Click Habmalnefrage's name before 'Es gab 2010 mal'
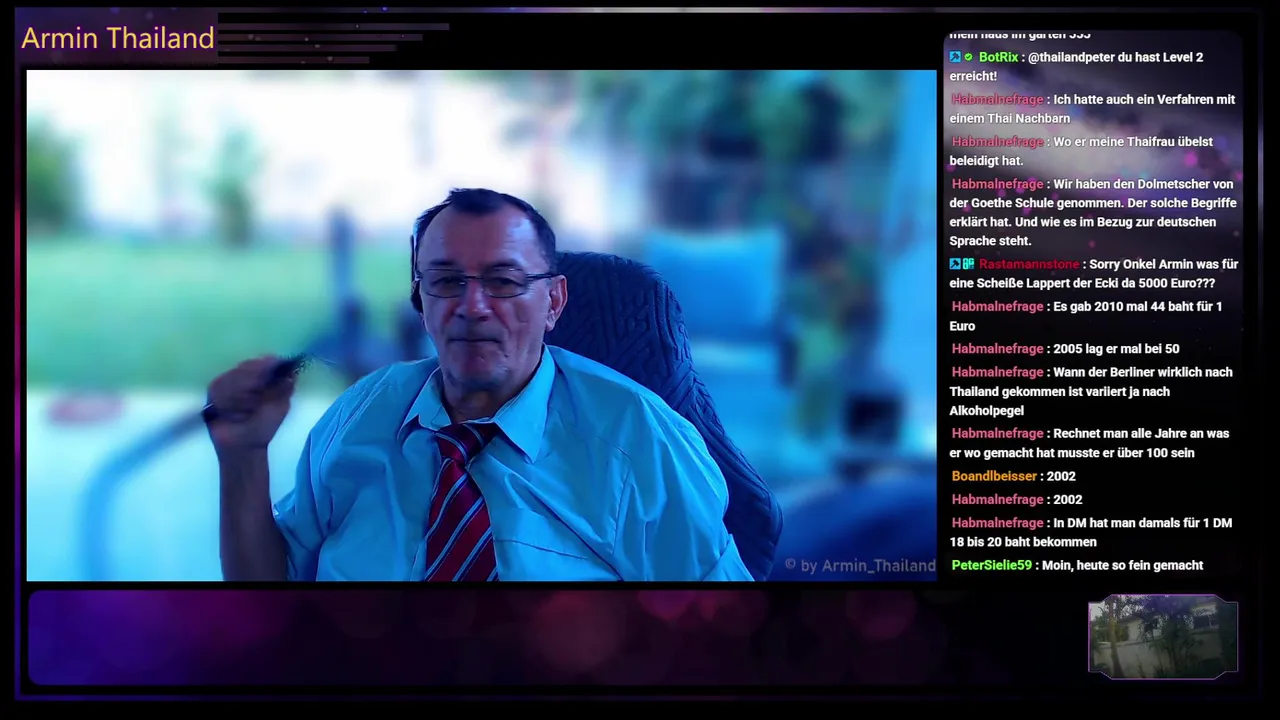The image size is (1280, 720). pyautogui.click(x=997, y=306)
